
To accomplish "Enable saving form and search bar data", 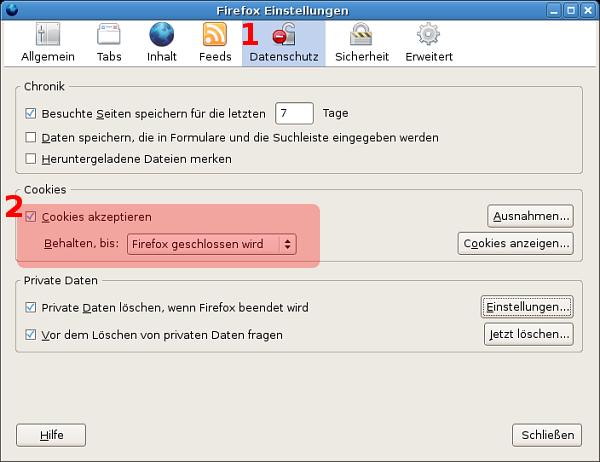I will pos(31,137).
